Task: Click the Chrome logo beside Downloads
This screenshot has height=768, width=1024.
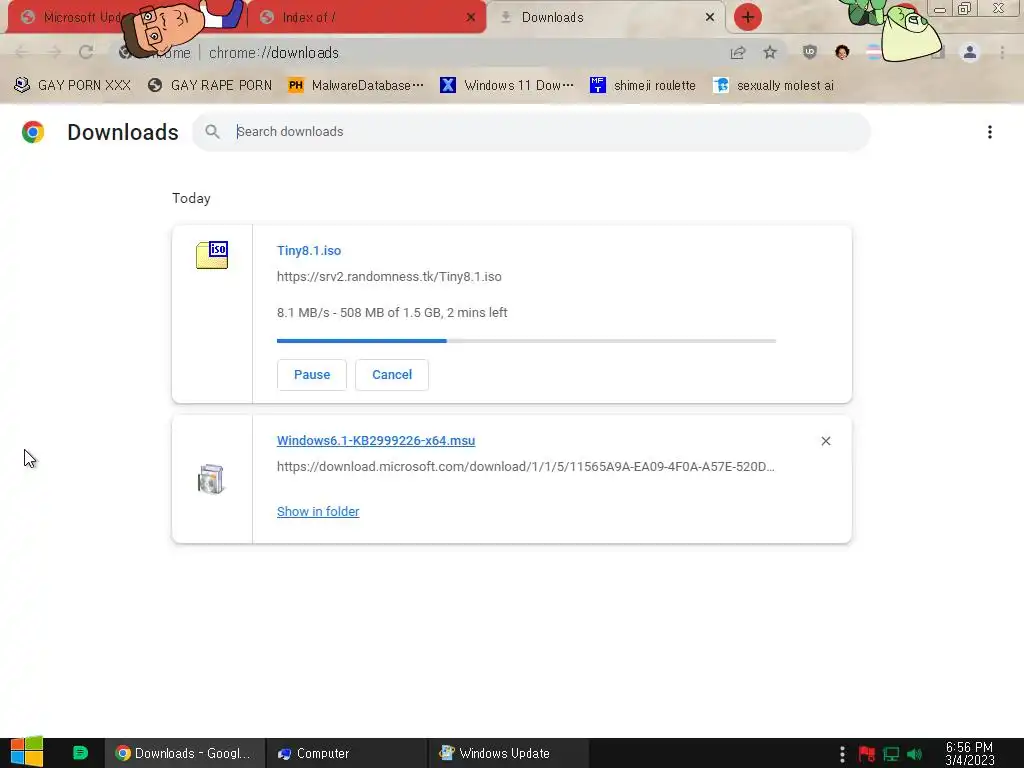Action: [33, 132]
